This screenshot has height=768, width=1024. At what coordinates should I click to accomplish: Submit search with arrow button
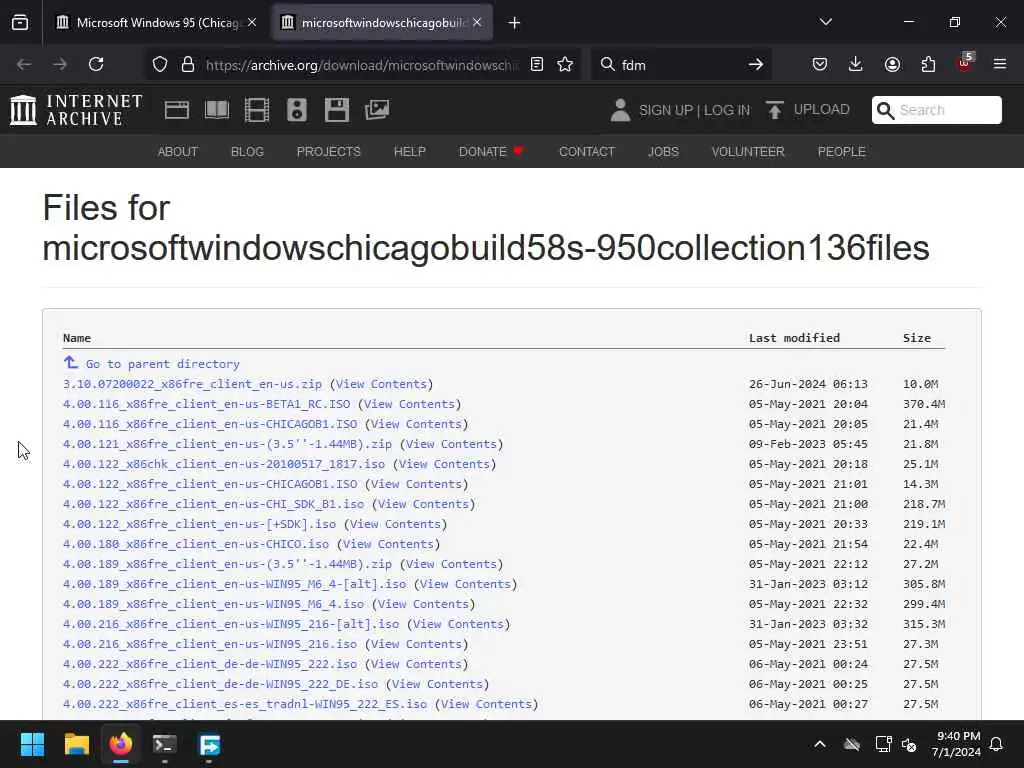click(756, 64)
